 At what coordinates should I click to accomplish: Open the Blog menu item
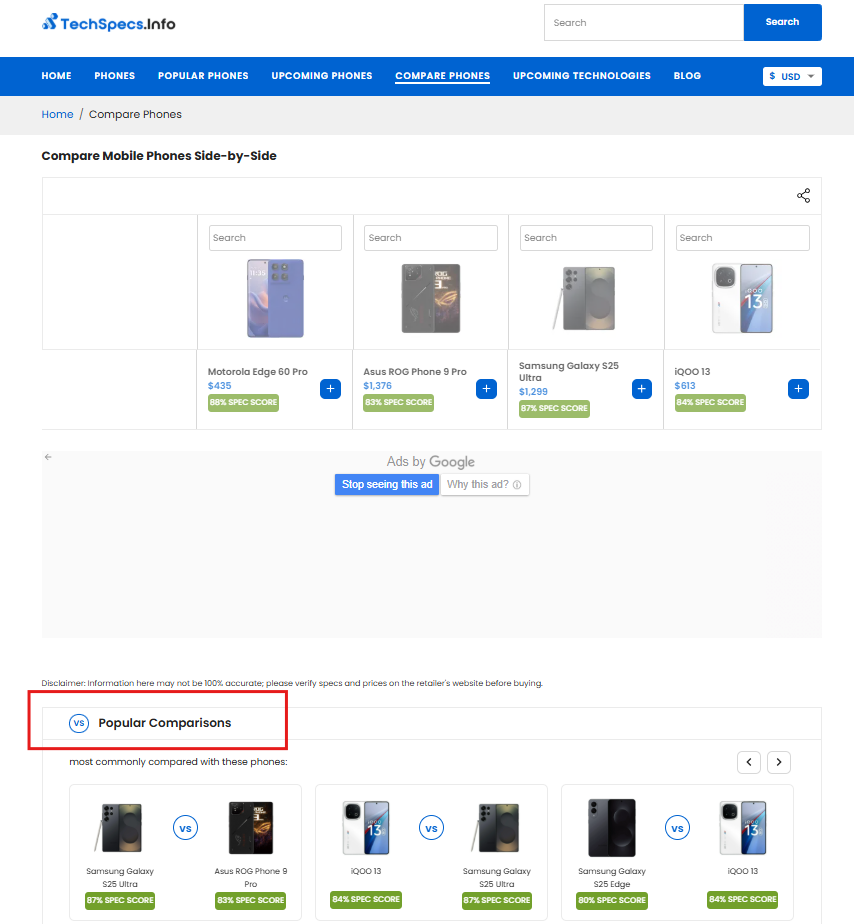click(x=687, y=75)
